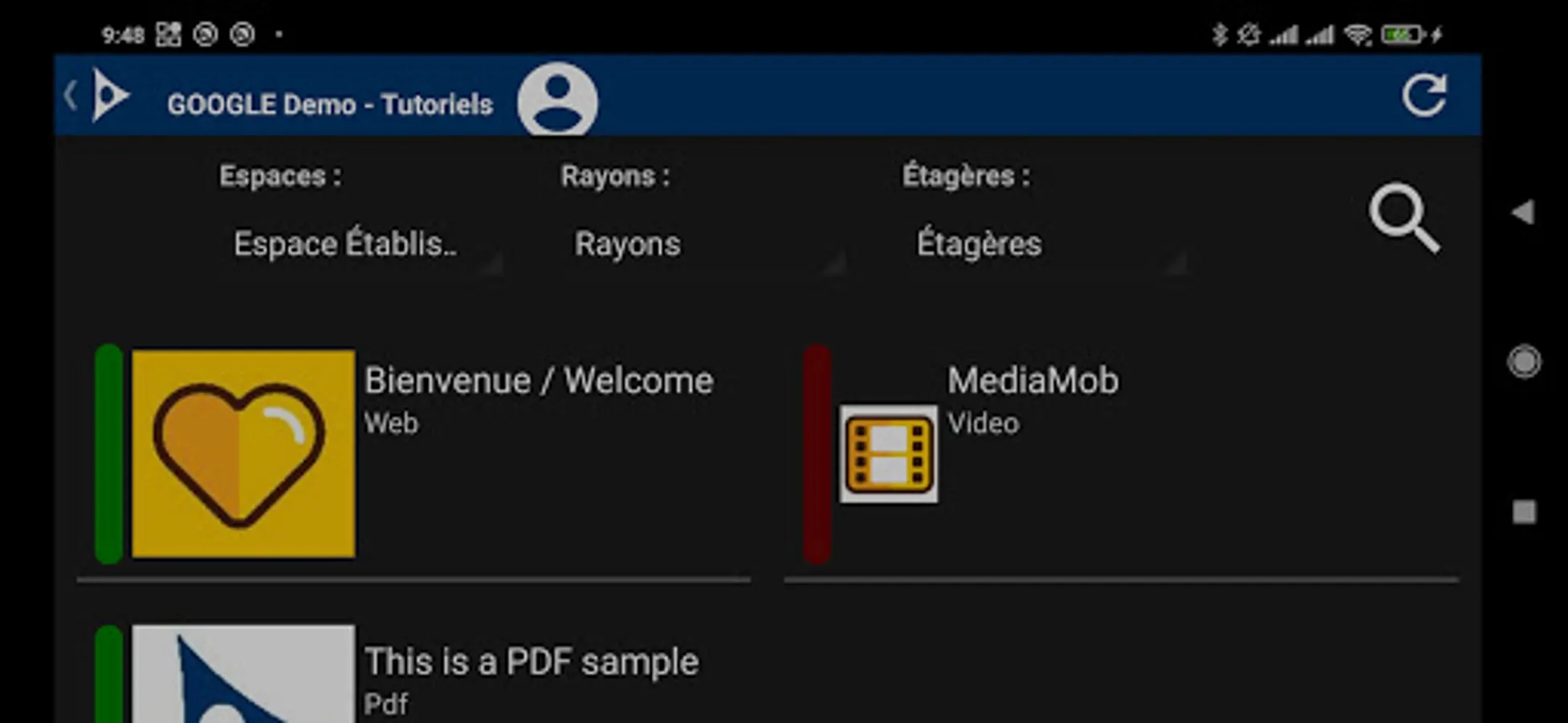
Task: Open the app logo in the header
Action: (110, 96)
